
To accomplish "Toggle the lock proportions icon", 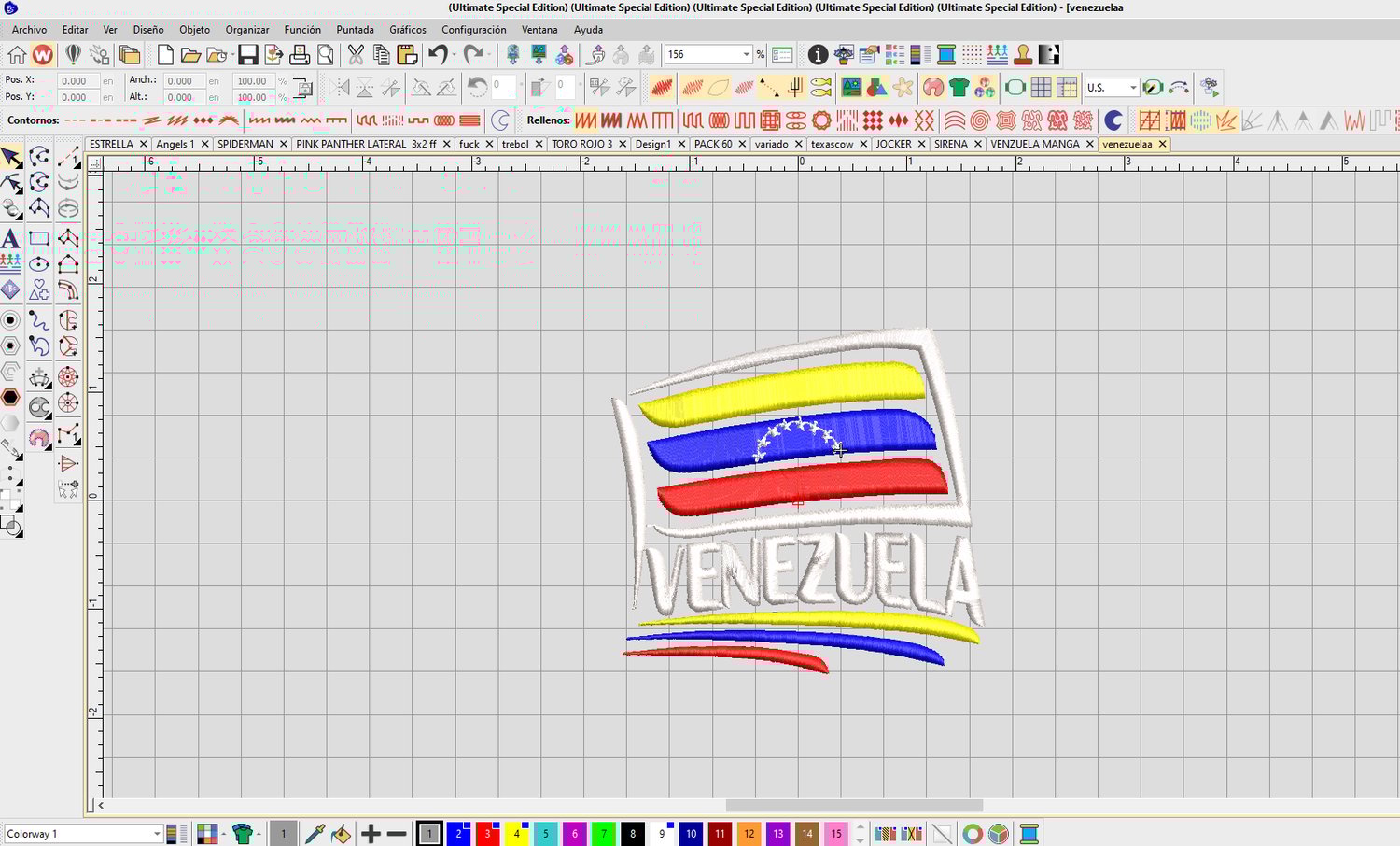I will [x=303, y=89].
